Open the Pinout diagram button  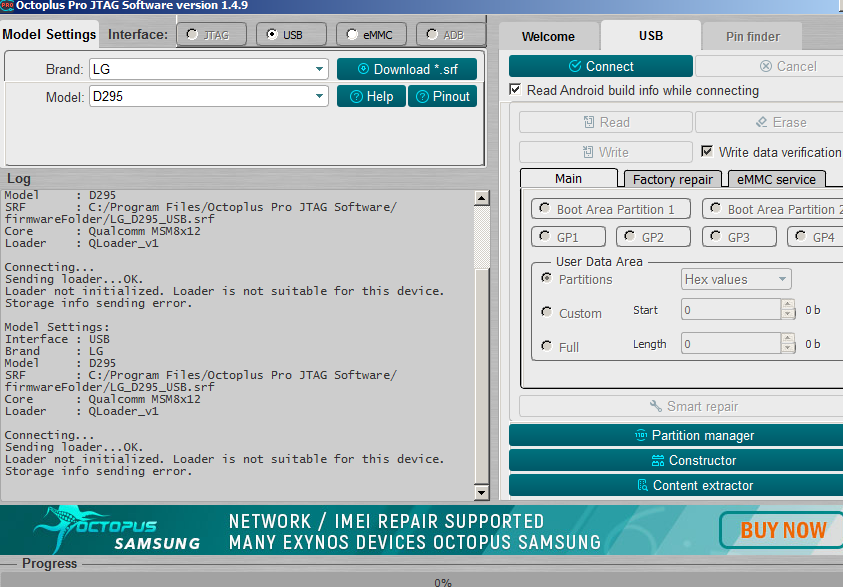point(442,96)
